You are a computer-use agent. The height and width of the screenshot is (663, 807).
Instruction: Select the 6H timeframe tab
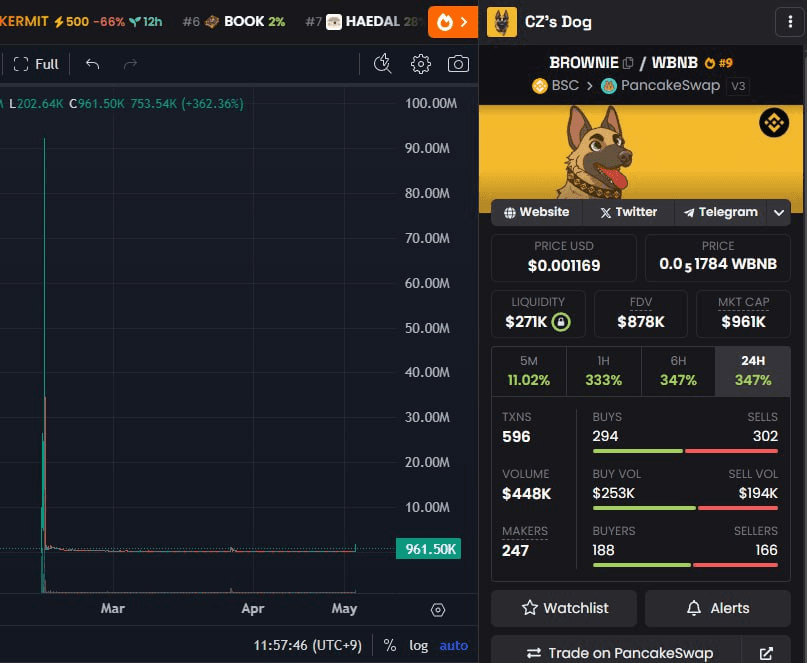[x=678, y=371]
